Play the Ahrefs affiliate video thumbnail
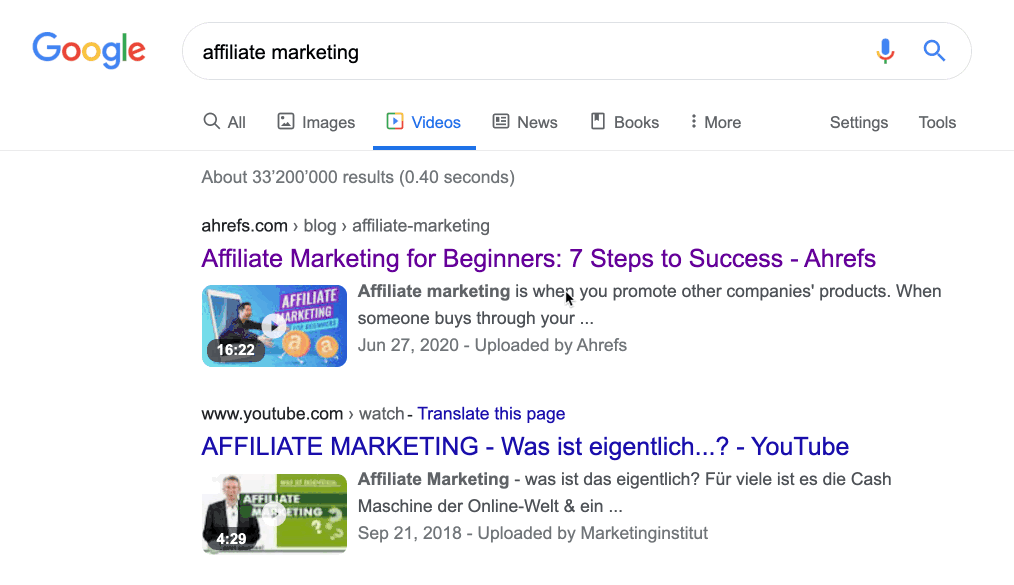The image size is (1014, 585). [274, 326]
